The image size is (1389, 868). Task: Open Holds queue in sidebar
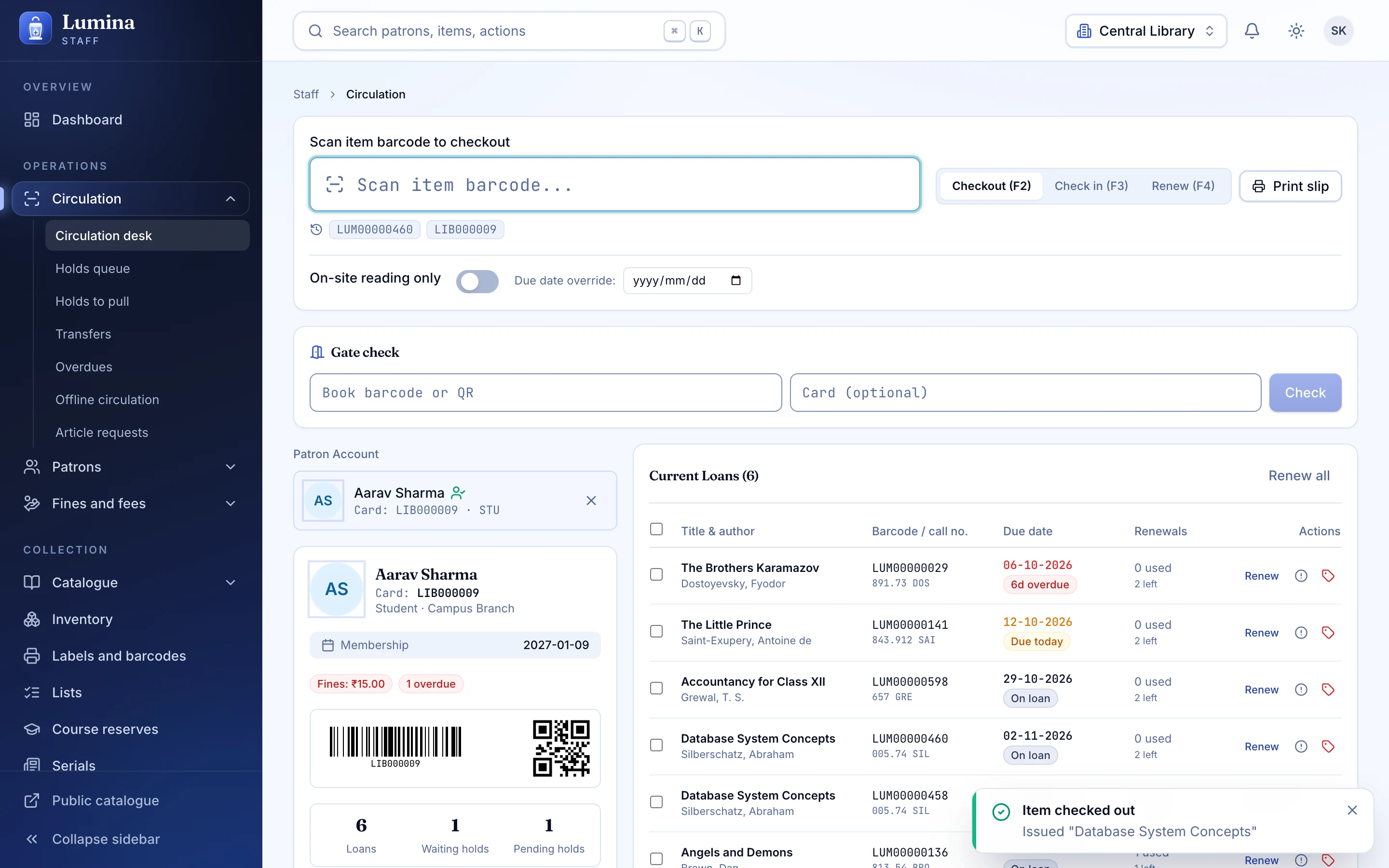pyautogui.click(x=93, y=269)
